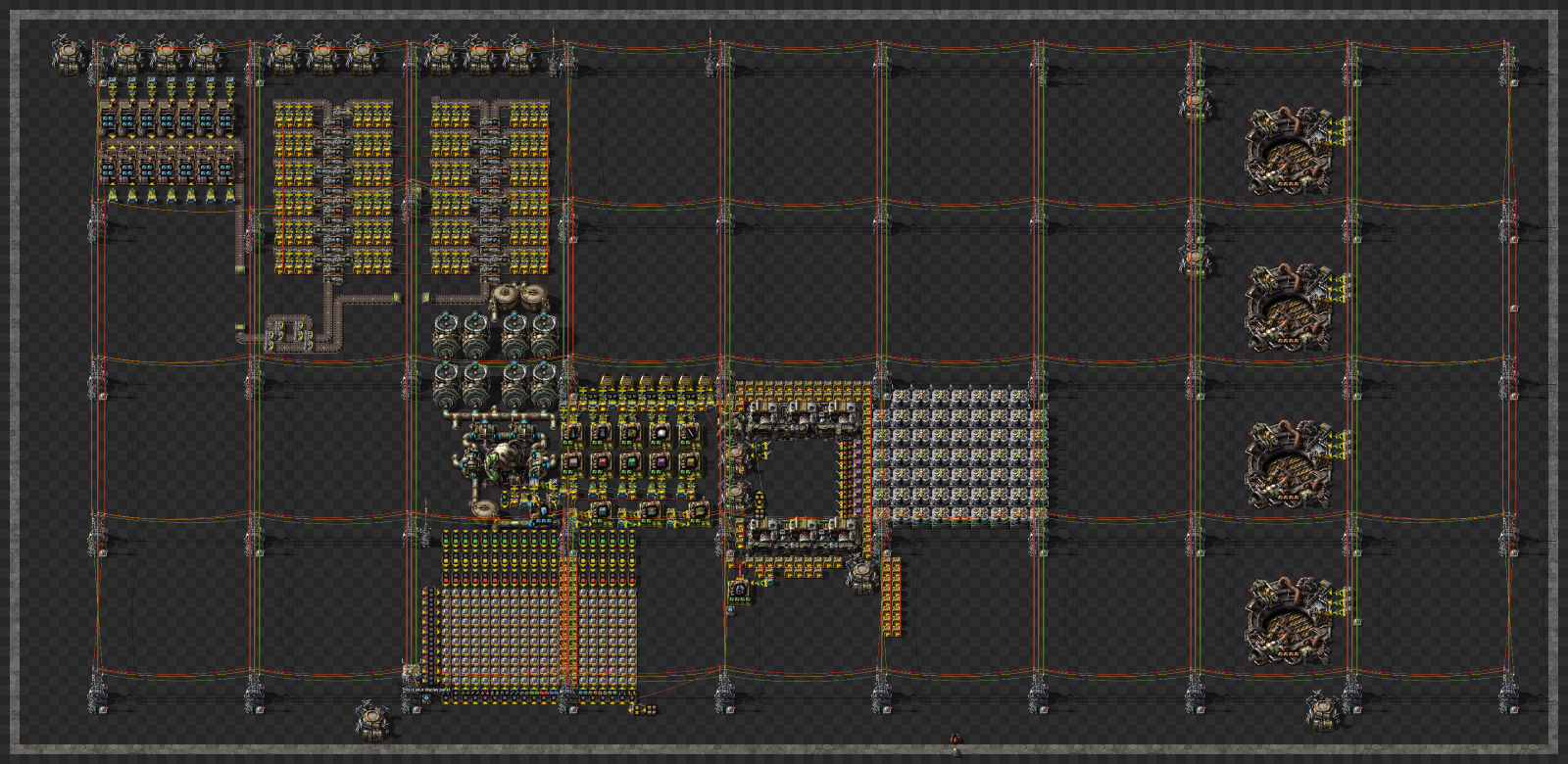Select top-right cylinder in the eight-cylinder cluster
This screenshot has width=1568, height=764.
point(544,335)
